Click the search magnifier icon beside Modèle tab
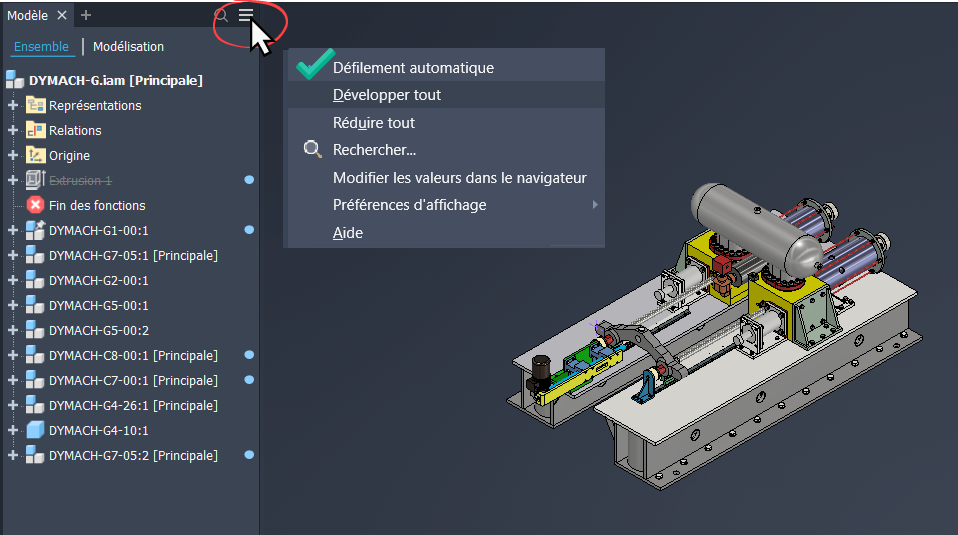Image resolution: width=958 pixels, height=535 pixels. coord(222,15)
